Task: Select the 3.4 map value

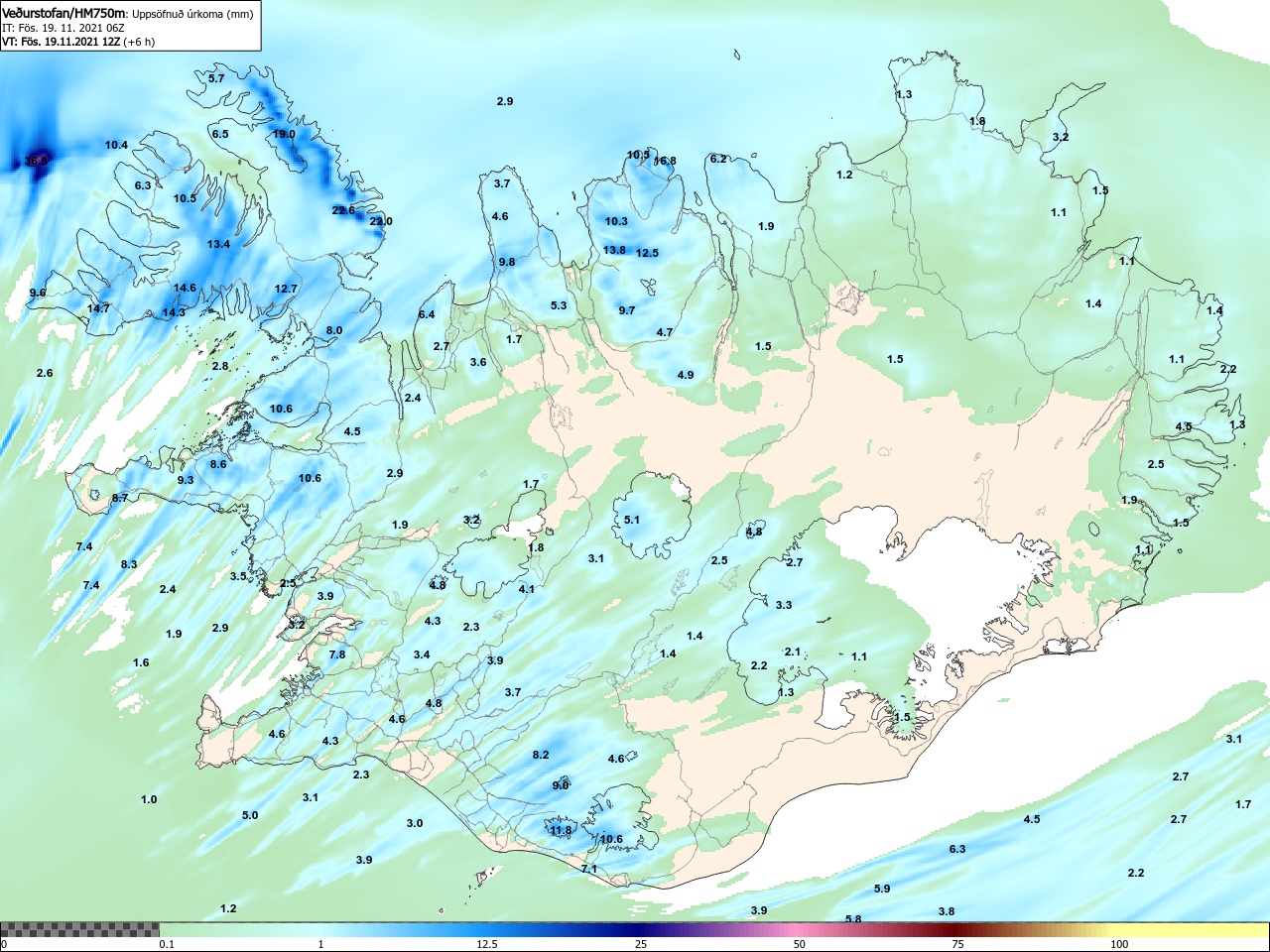Action: pos(422,654)
